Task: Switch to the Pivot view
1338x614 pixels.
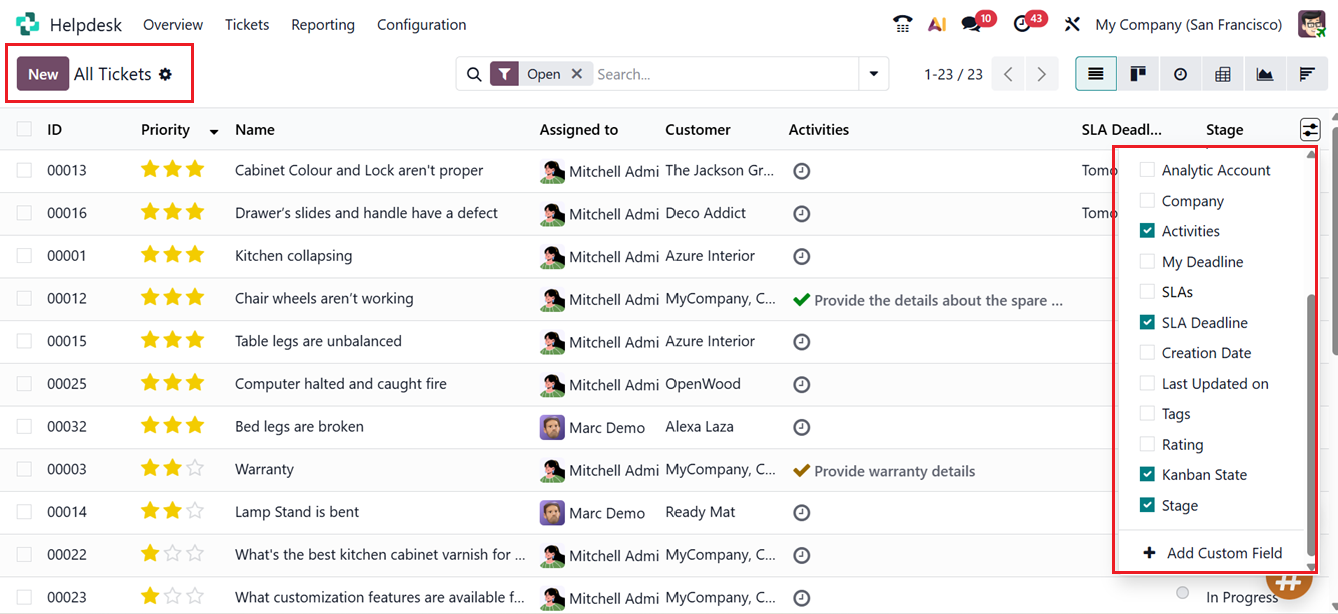Action: click(x=1222, y=73)
